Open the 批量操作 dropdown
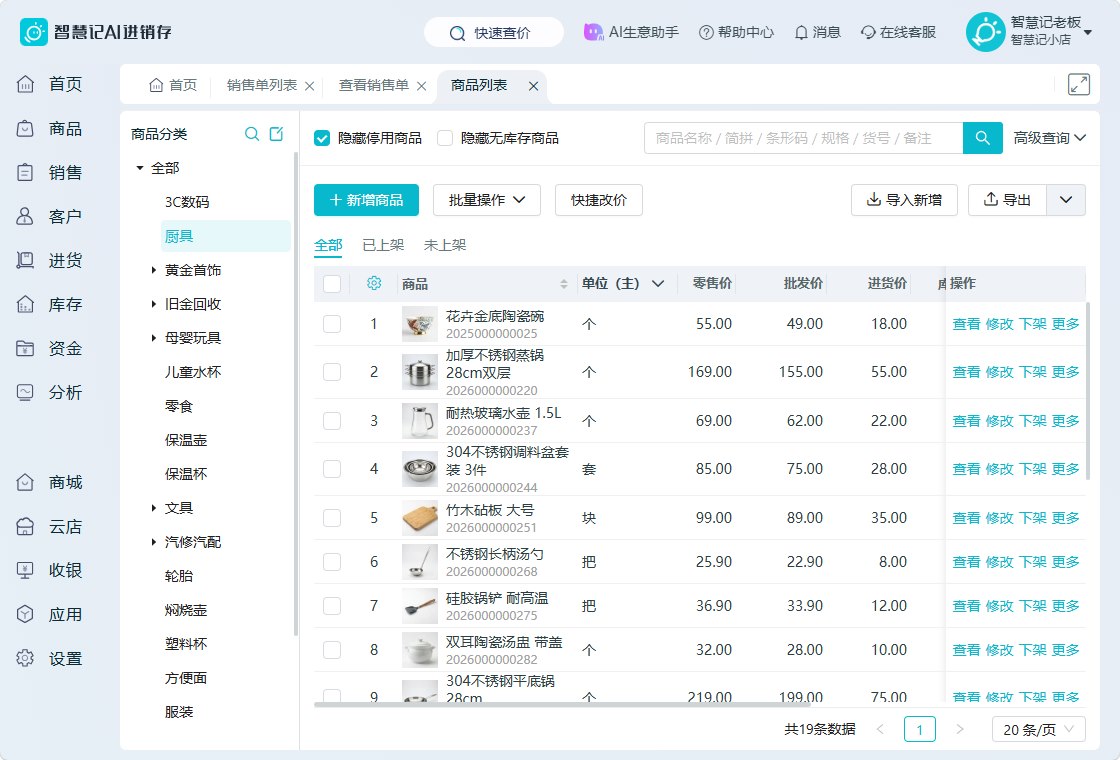The width and height of the screenshot is (1120, 760). [x=486, y=200]
